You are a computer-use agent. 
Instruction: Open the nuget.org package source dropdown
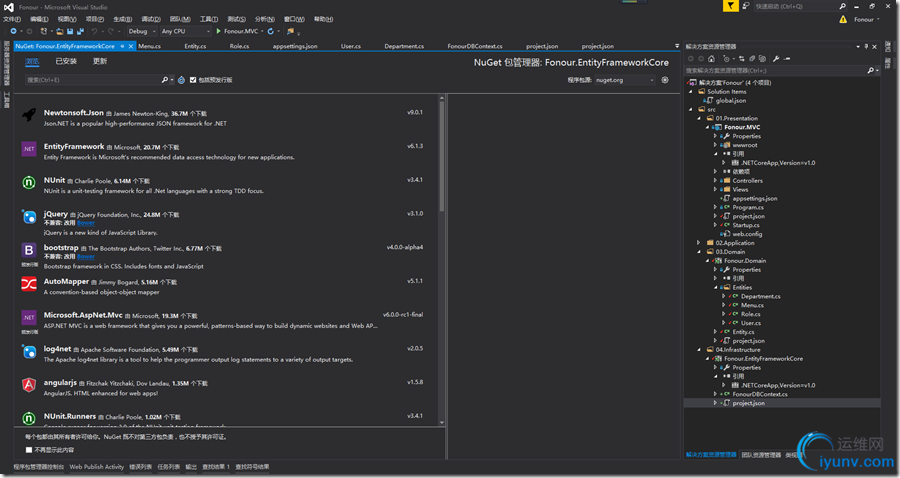coord(624,80)
